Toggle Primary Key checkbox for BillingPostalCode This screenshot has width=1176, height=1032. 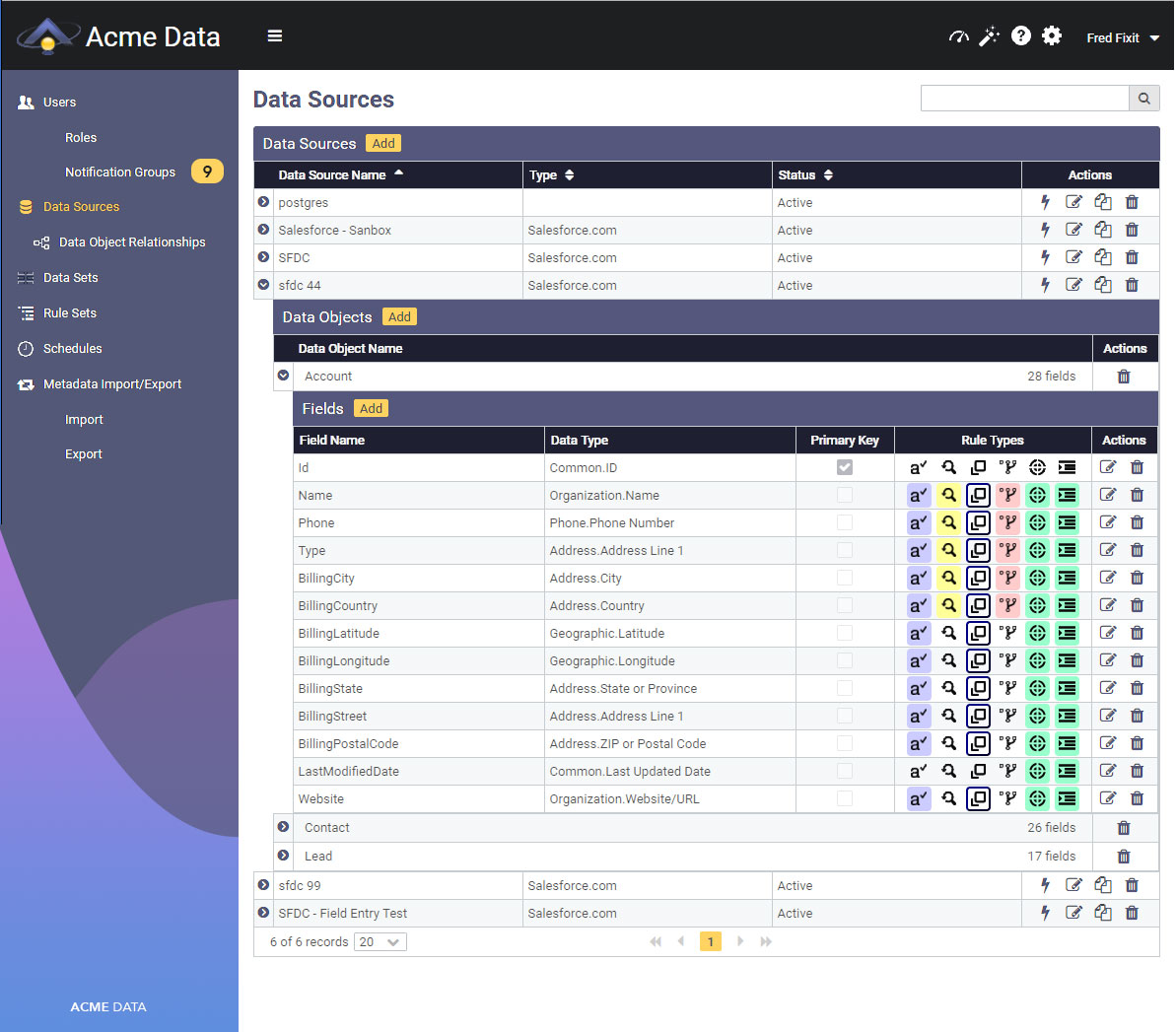(x=845, y=744)
